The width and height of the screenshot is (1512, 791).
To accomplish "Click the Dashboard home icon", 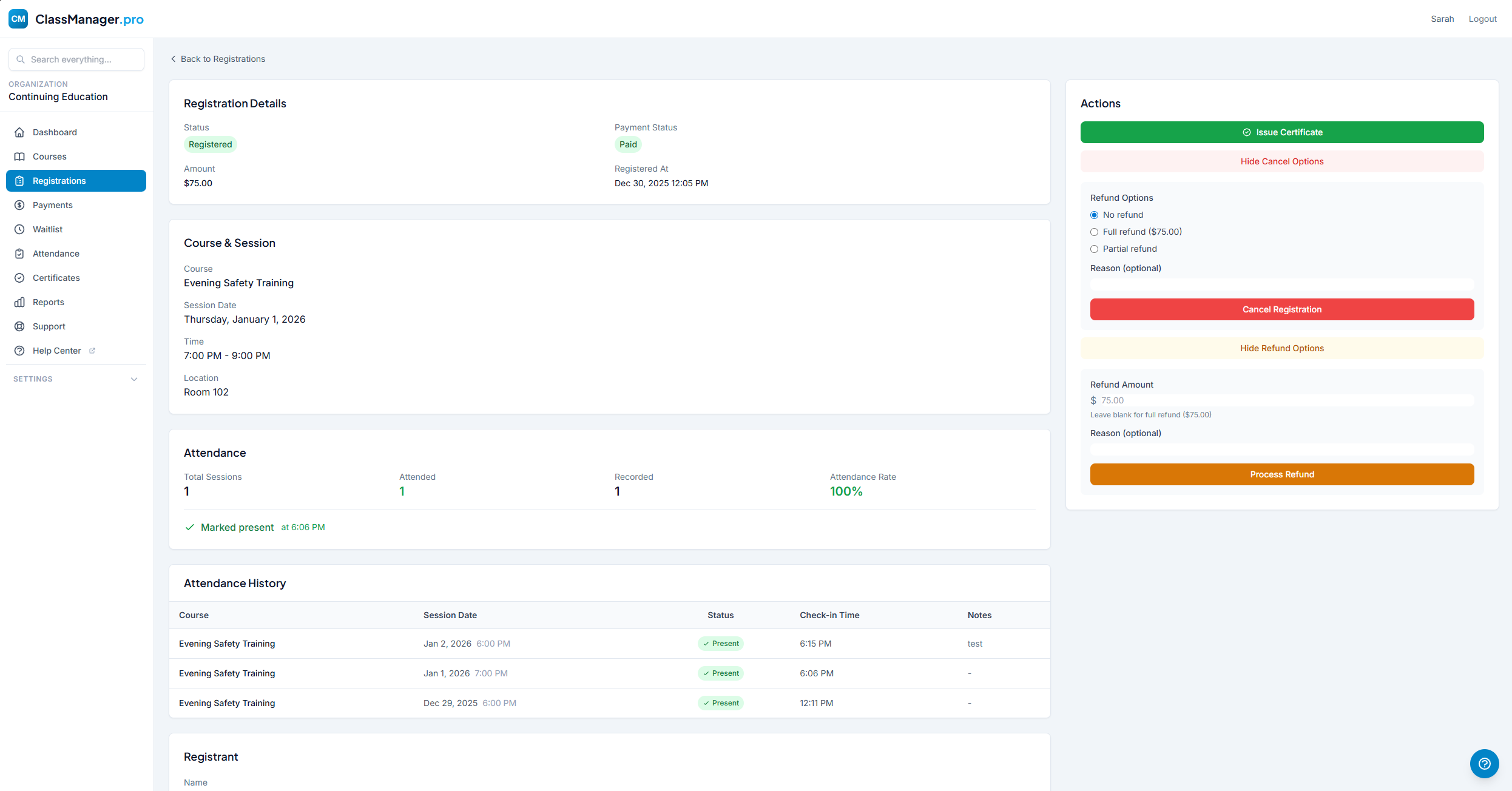I will pyautogui.click(x=19, y=132).
